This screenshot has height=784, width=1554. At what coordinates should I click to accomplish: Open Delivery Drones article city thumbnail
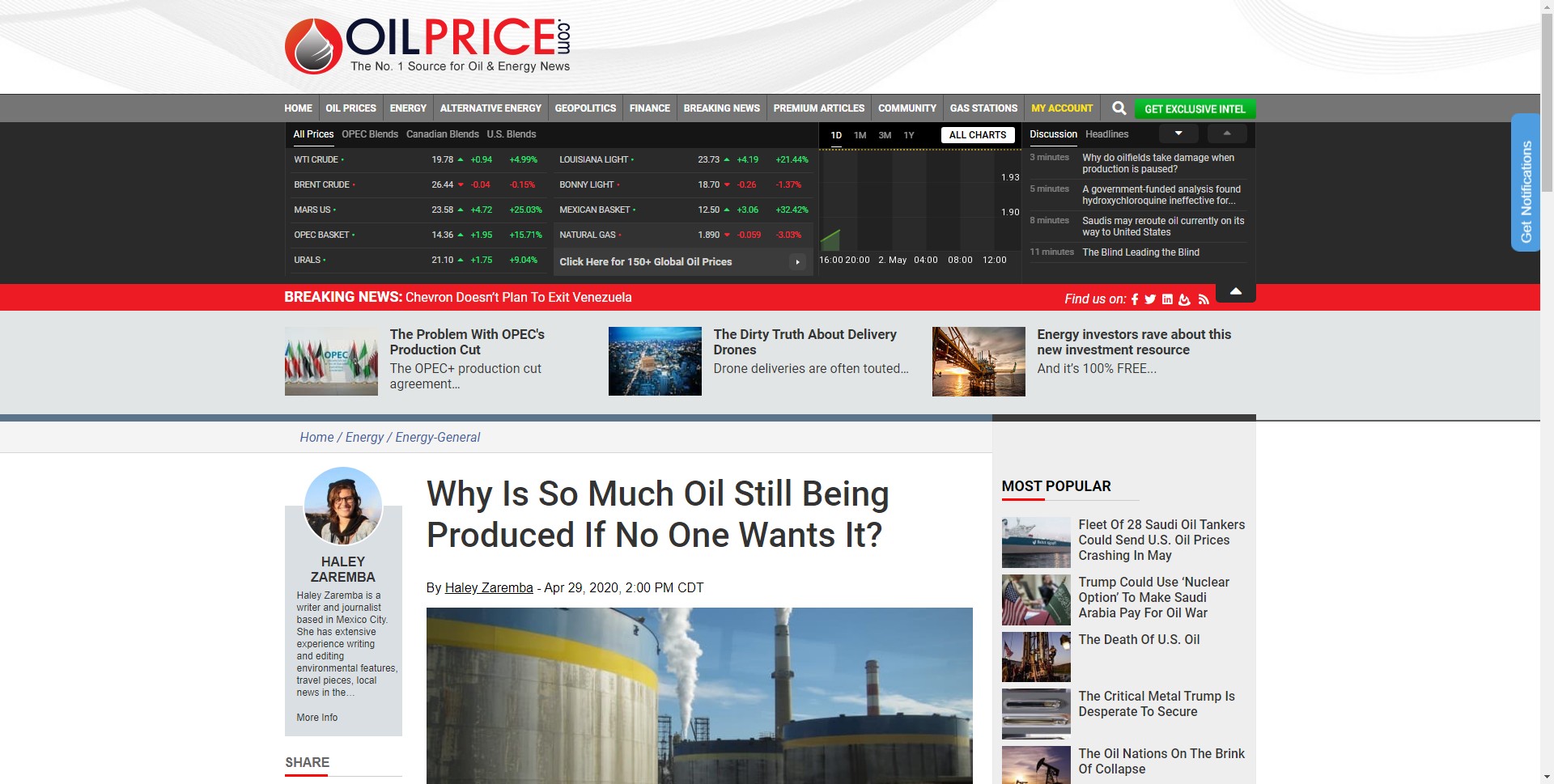[x=655, y=361]
